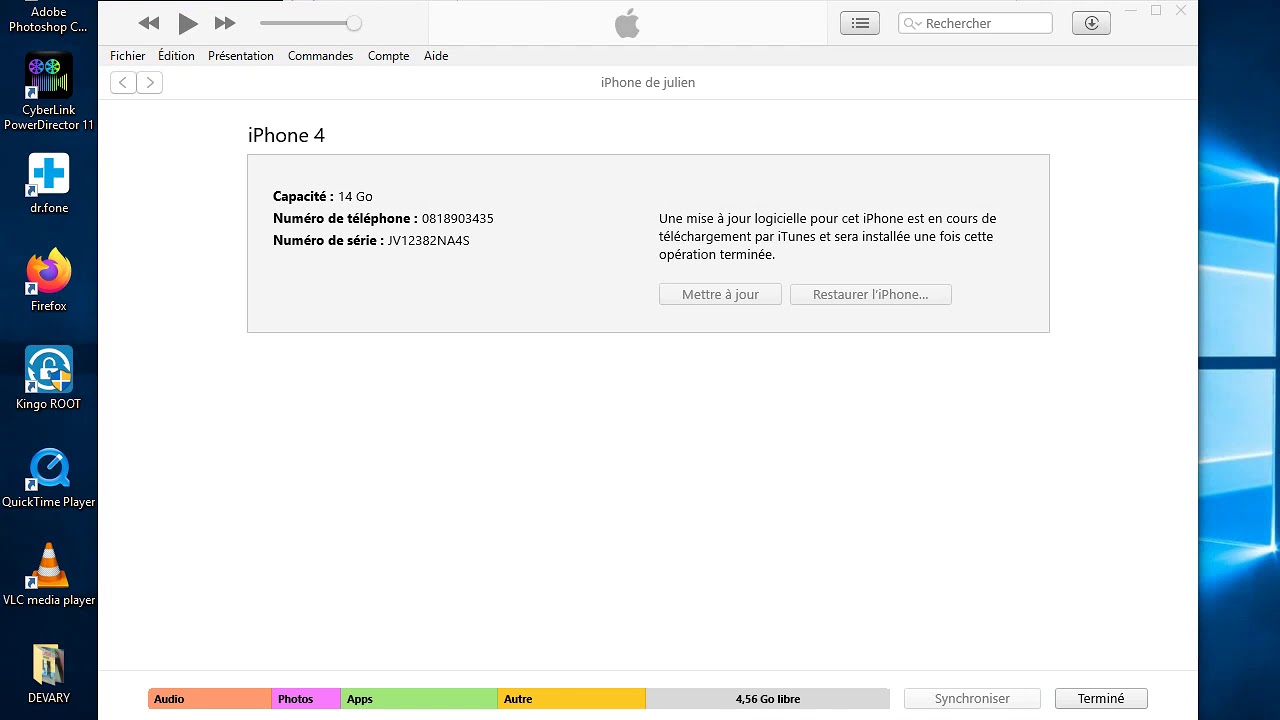Click the 'iPhone 4' heading
The width and height of the screenshot is (1280, 720).
[x=286, y=135]
